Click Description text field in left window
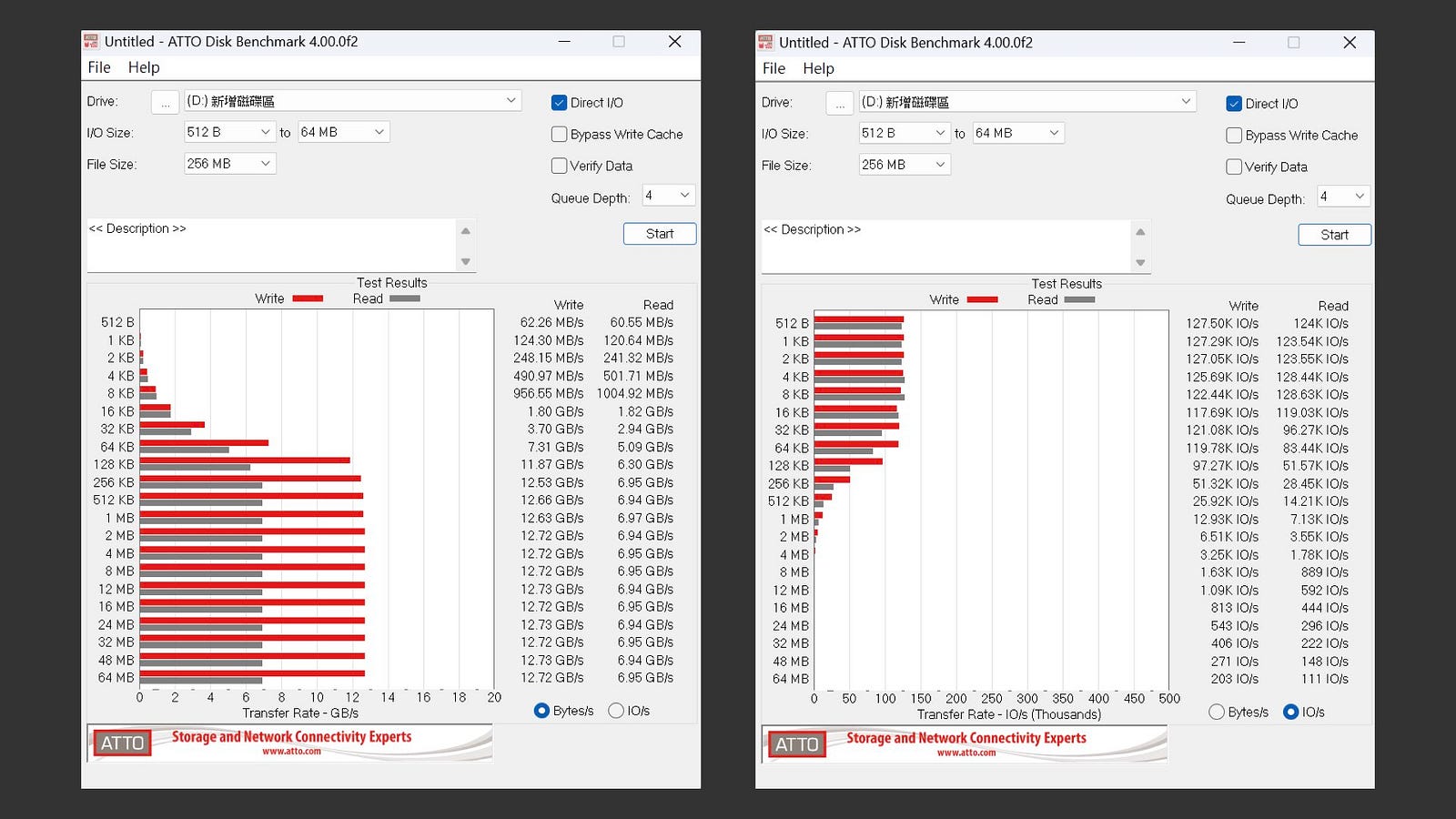The width and height of the screenshot is (1456, 819). 271,245
